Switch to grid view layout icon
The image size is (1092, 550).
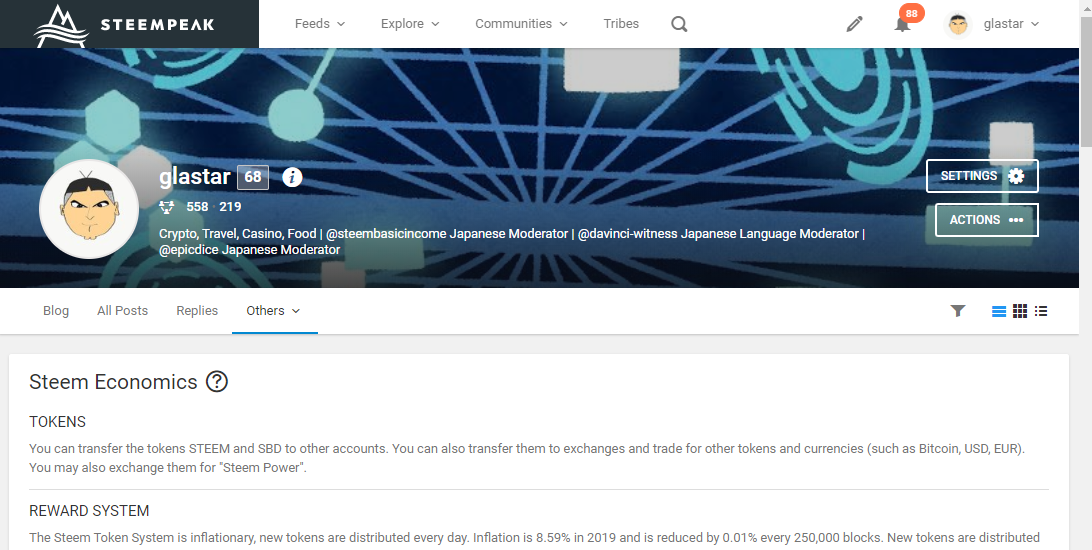pos(1020,311)
